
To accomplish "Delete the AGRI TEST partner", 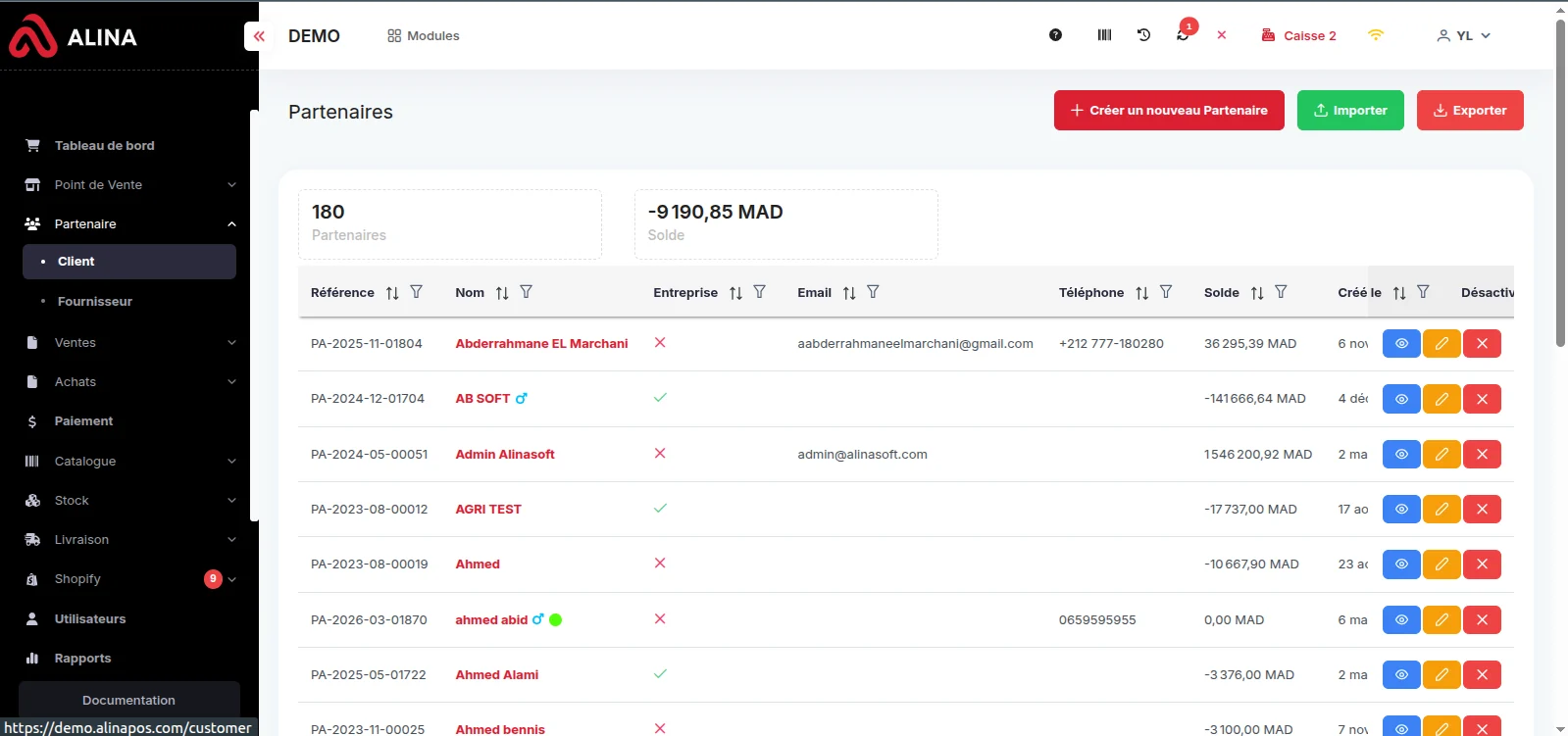I will [1482, 510].
